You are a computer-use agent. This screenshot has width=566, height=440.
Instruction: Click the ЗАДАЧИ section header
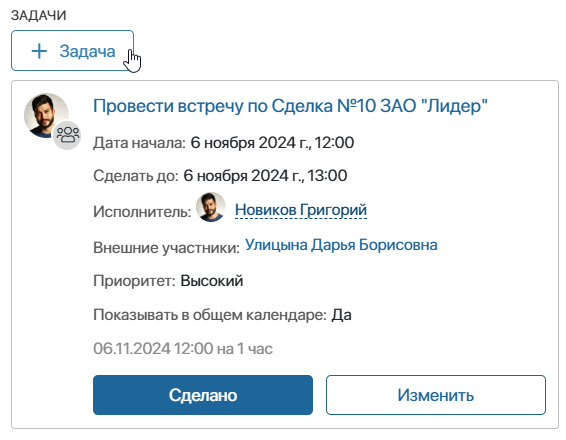coord(39,16)
